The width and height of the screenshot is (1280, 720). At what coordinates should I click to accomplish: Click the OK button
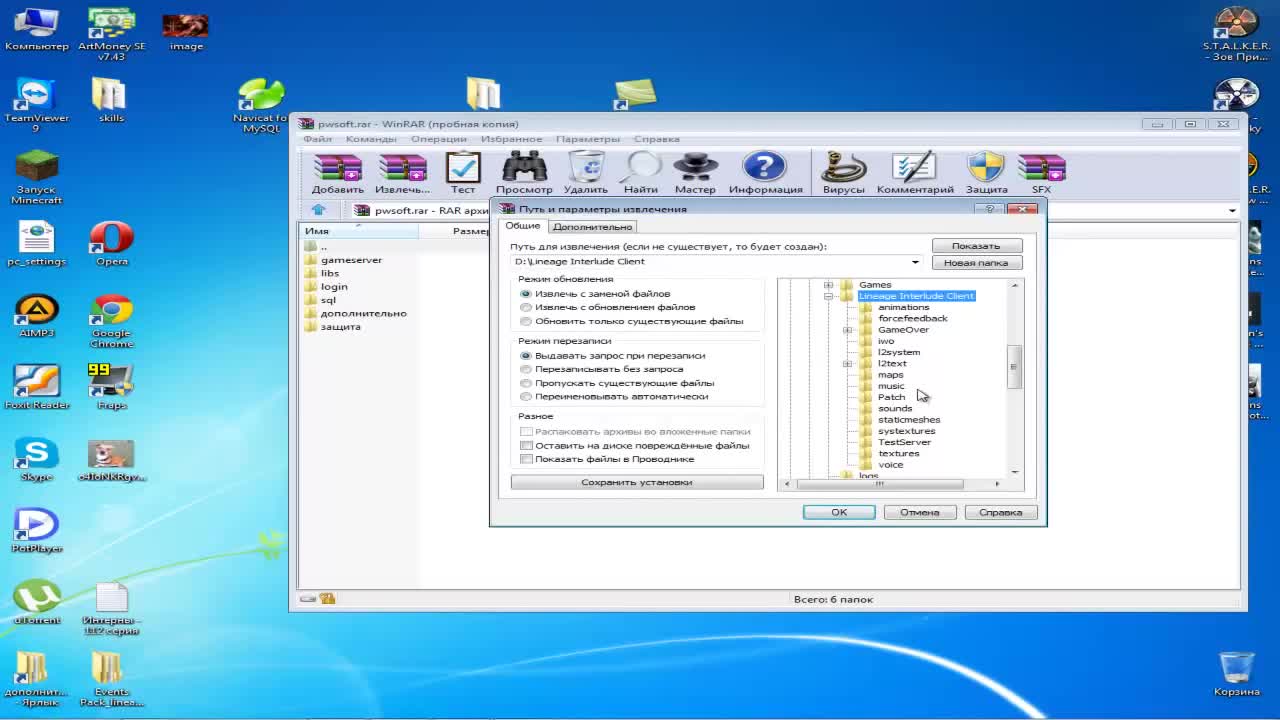839,512
